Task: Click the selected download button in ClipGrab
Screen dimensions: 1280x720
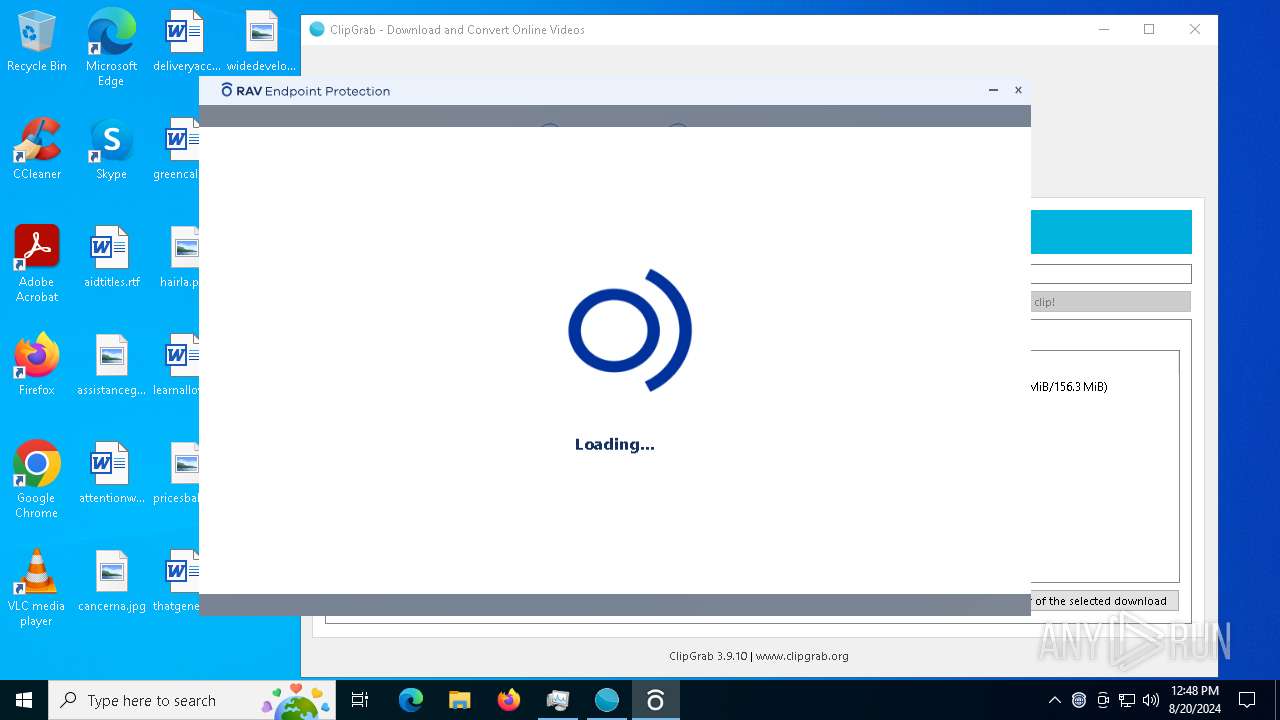Action: (x=1104, y=601)
